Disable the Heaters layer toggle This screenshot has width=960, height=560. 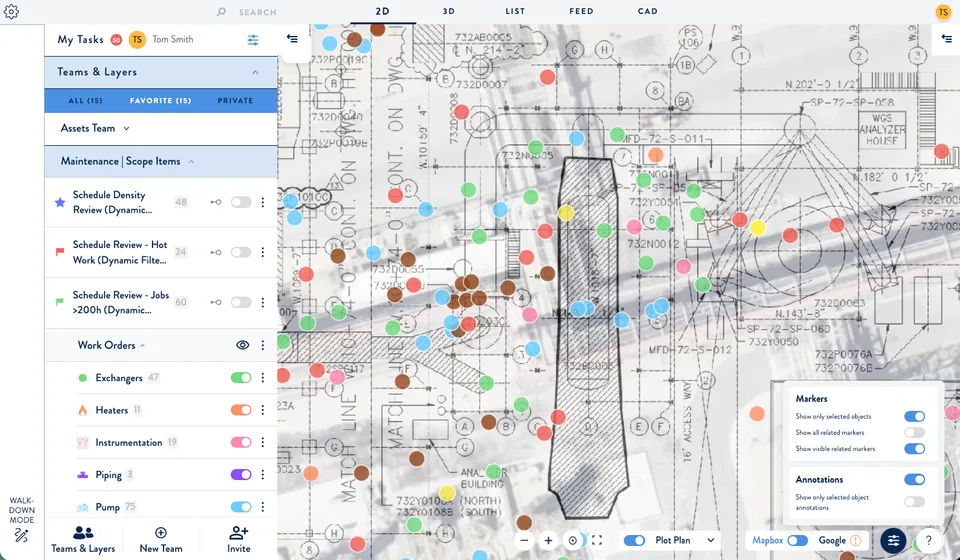(x=241, y=409)
